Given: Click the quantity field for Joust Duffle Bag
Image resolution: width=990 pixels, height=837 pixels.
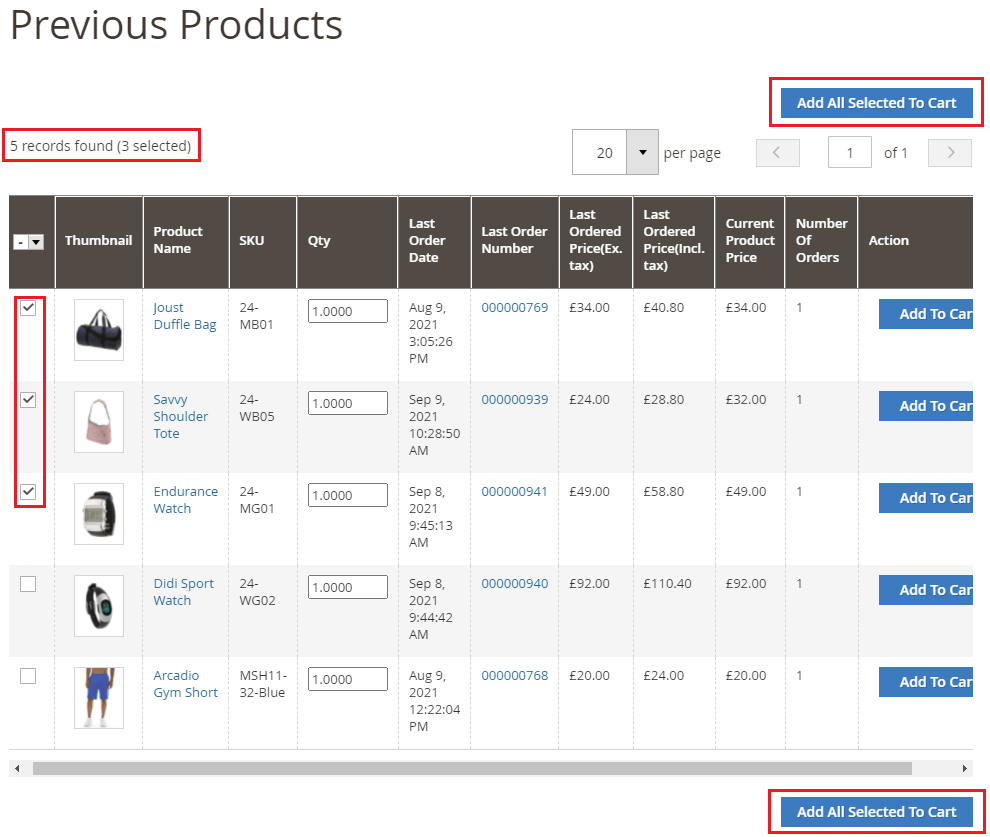Looking at the screenshot, I should click(347, 311).
